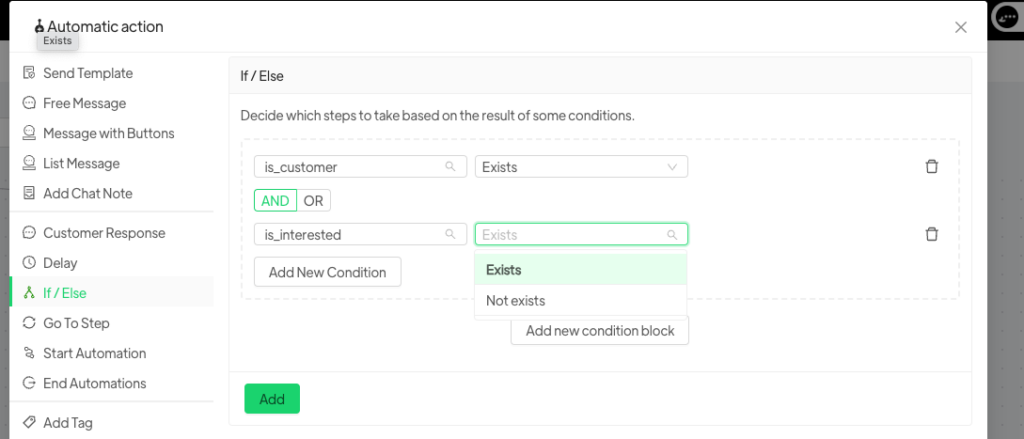Click Add new condition block button

coord(600,331)
